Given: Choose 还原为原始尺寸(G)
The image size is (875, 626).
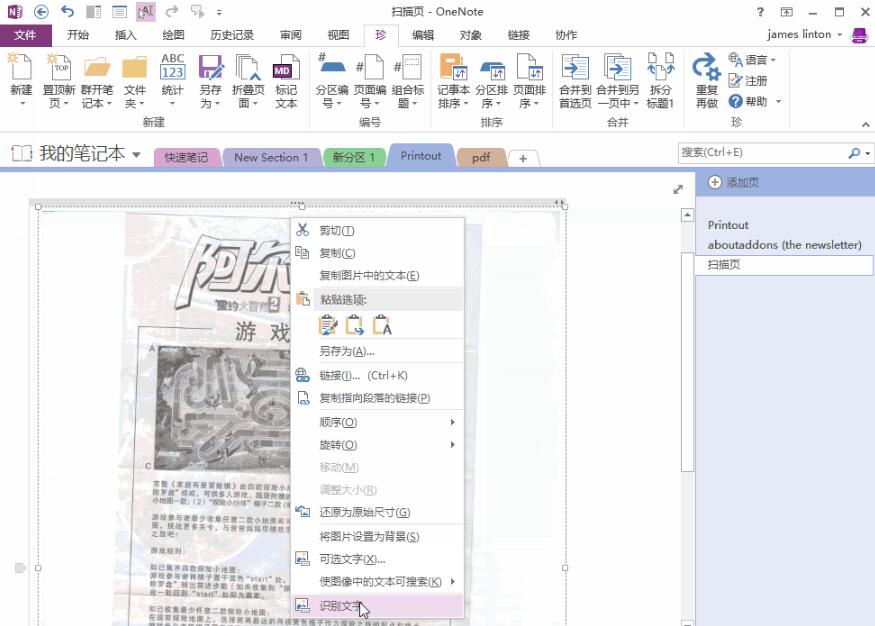Looking at the screenshot, I should pos(378,512).
